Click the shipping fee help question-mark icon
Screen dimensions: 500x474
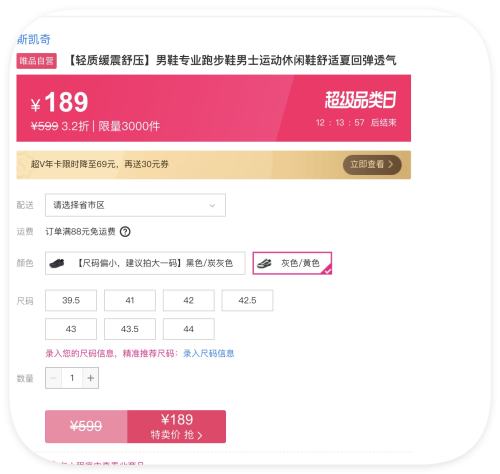point(125,231)
